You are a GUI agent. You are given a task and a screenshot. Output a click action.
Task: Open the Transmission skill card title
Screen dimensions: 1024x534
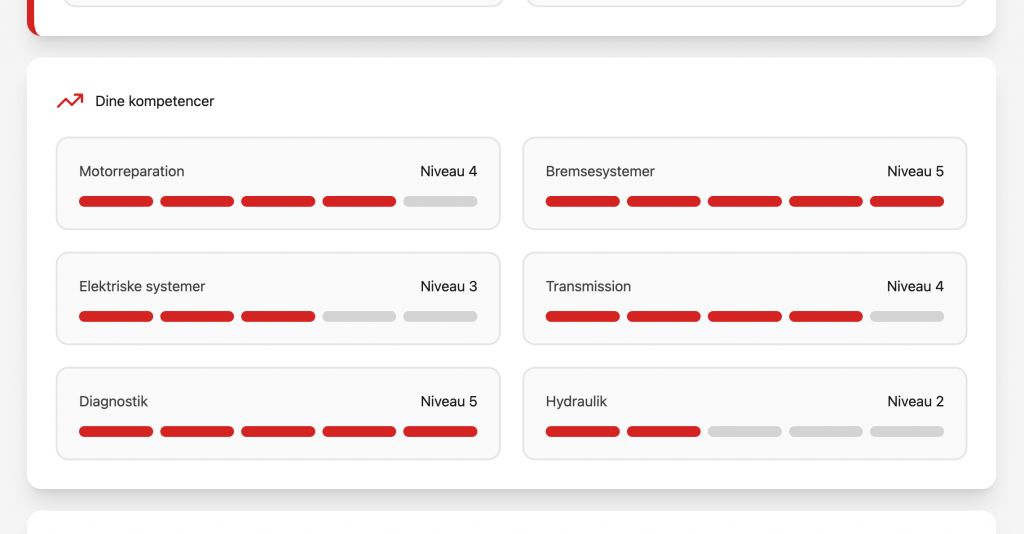[x=588, y=286]
